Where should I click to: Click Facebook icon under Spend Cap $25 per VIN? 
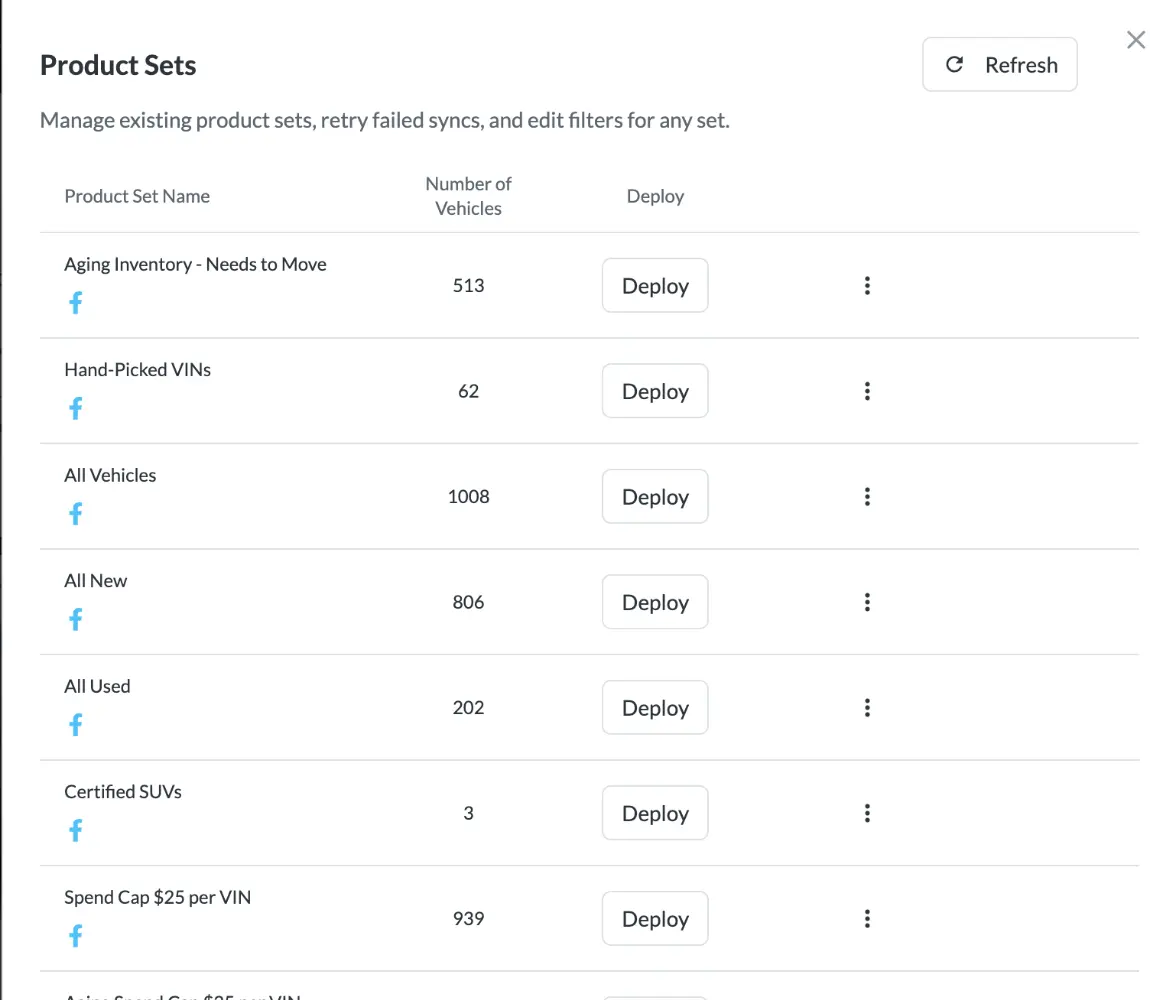pyautogui.click(x=76, y=935)
